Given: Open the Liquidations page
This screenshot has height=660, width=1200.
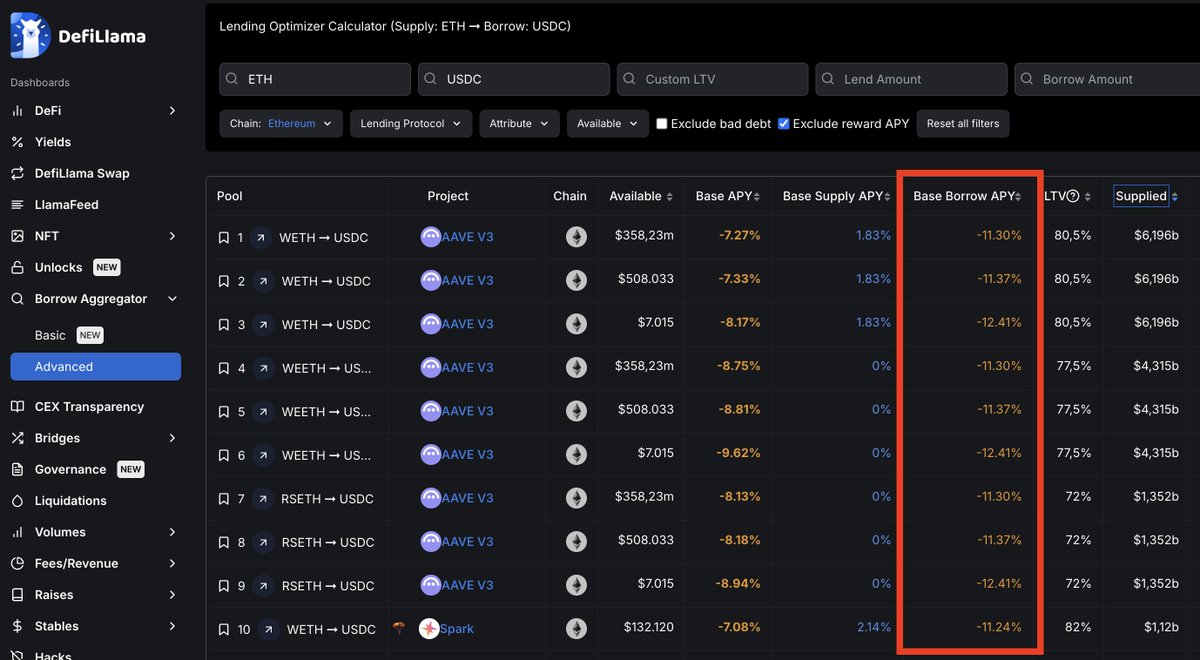Looking at the screenshot, I should click(70, 501).
